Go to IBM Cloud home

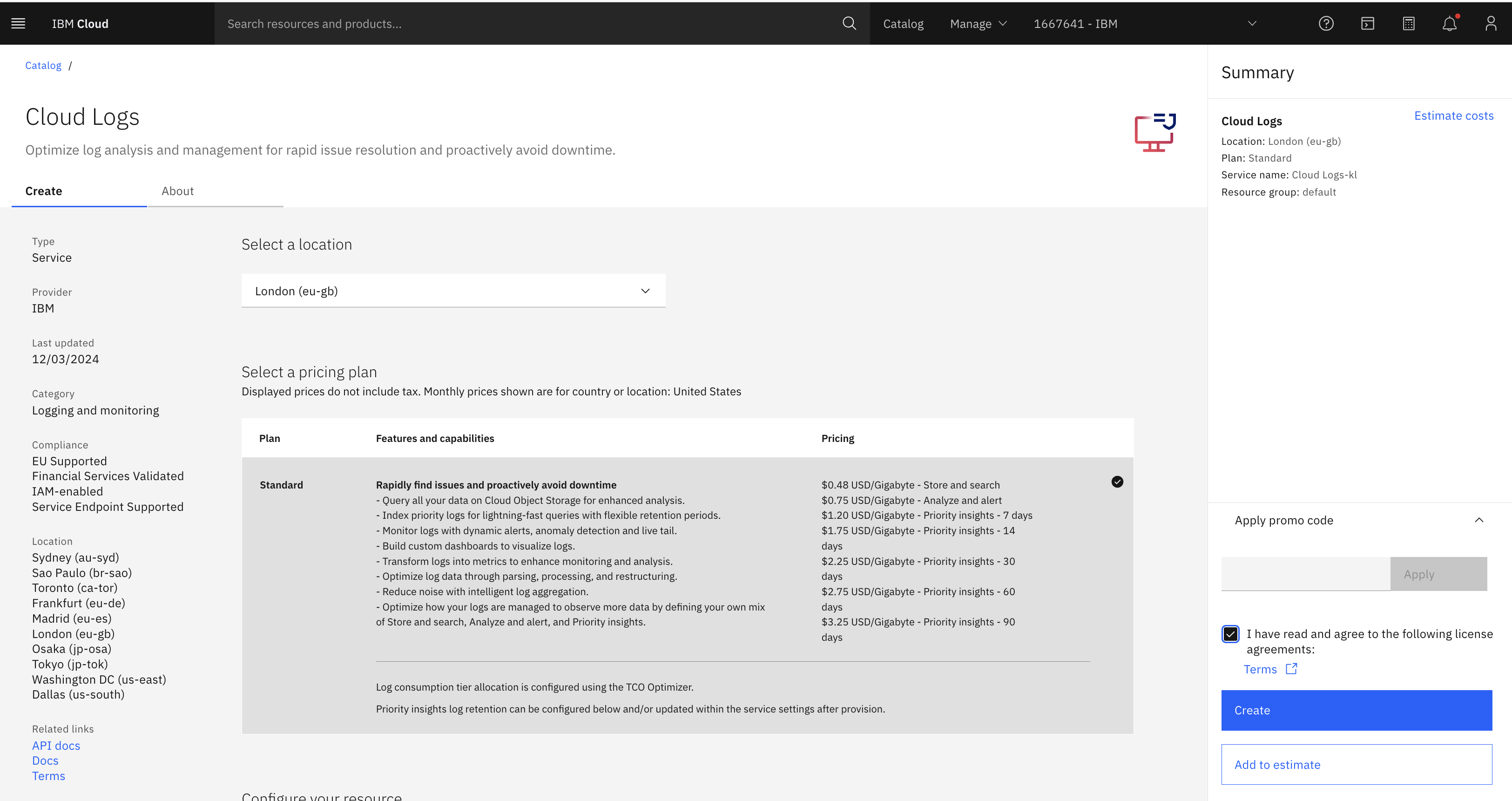pos(80,23)
